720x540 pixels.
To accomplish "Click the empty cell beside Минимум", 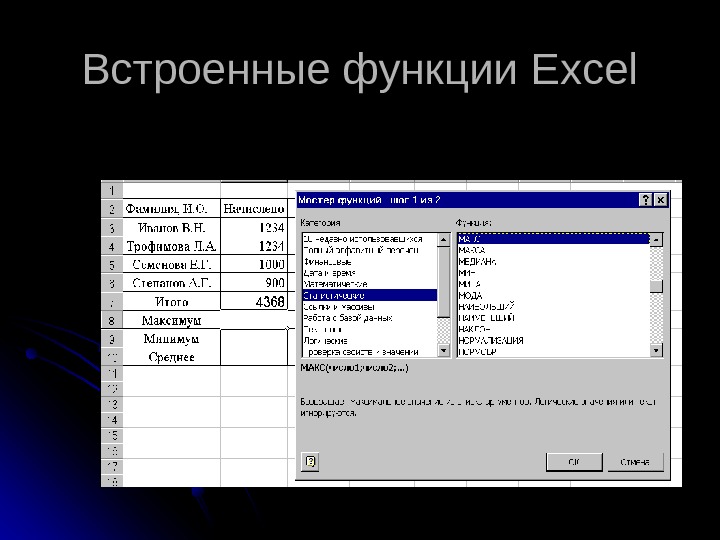I will pos(254,339).
